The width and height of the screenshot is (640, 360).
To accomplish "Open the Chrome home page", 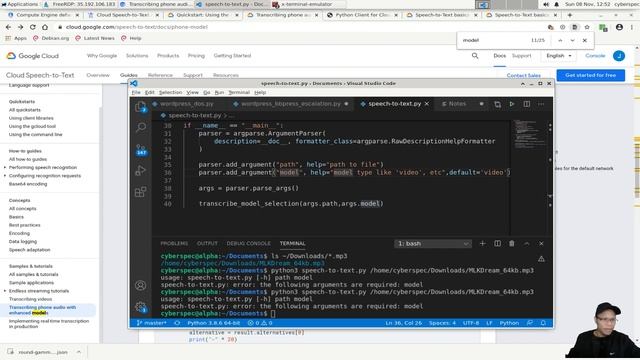I will click(x=45, y=27).
